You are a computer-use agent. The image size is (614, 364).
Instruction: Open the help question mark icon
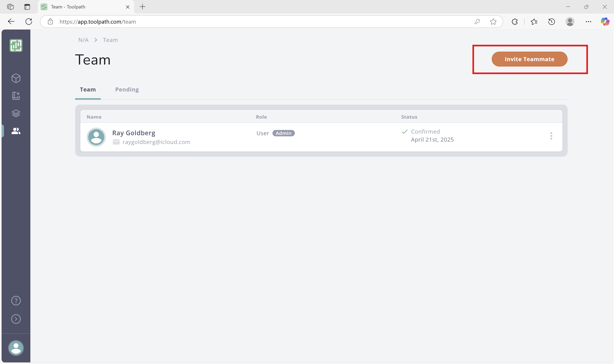click(16, 301)
